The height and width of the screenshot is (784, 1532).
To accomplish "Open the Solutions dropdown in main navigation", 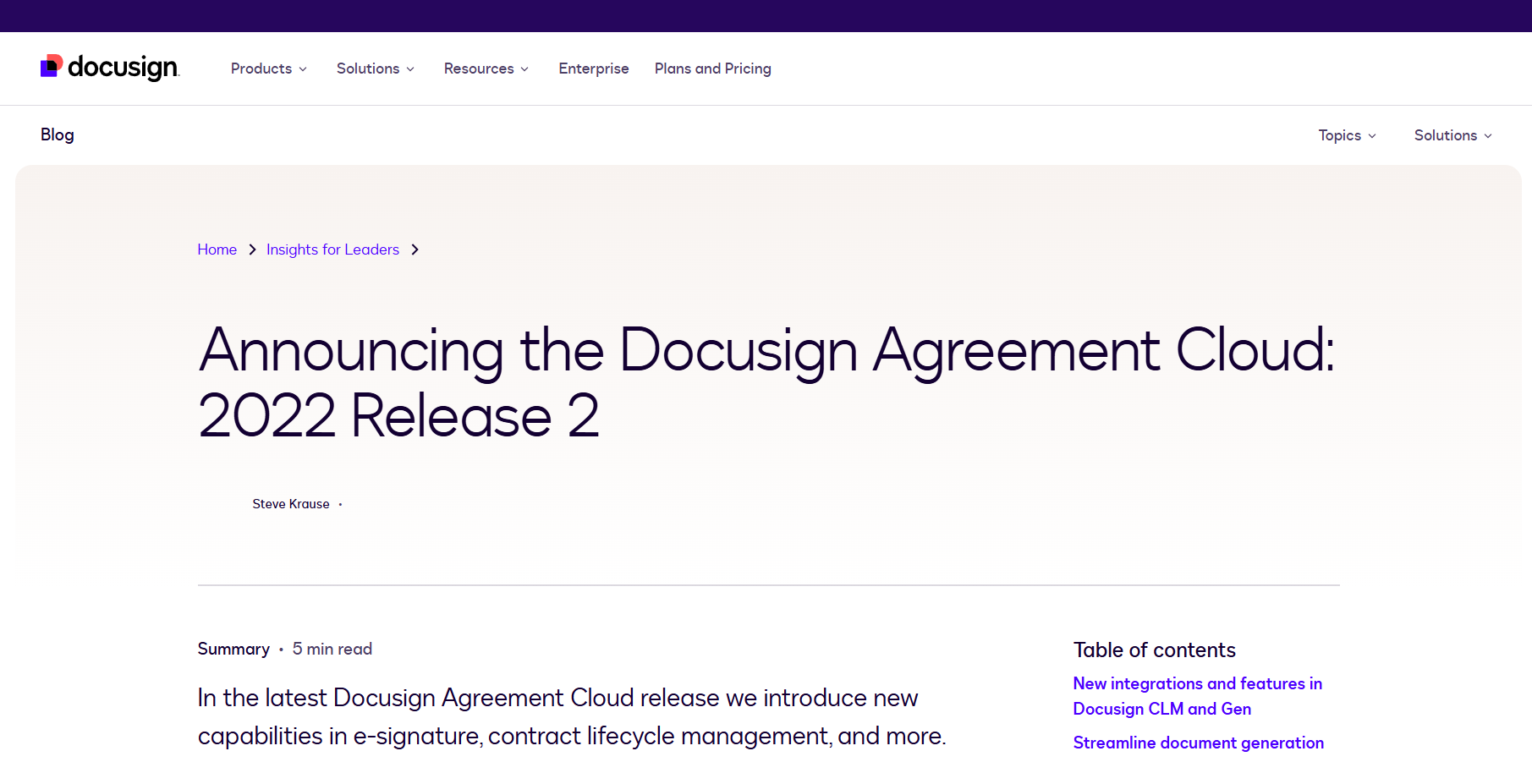I will coord(375,69).
